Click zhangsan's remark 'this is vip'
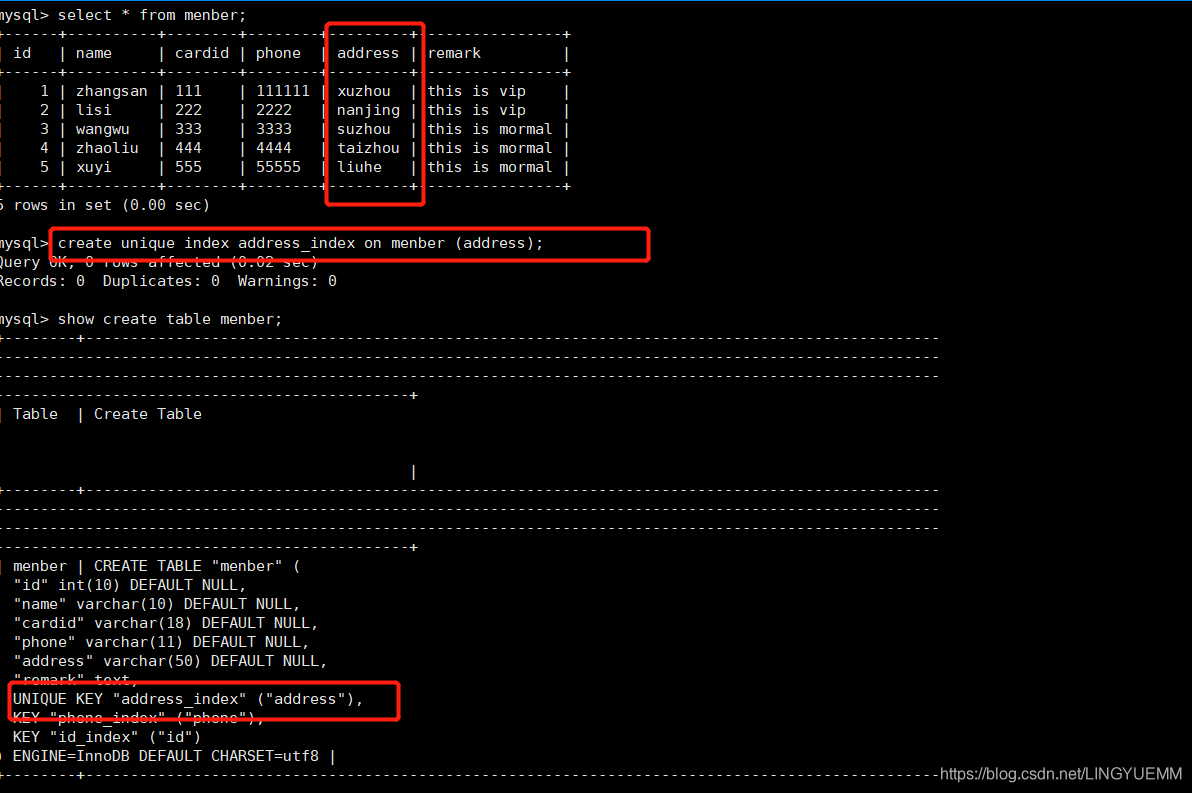The width and height of the screenshot is (1192, 793). pos(477,91)
